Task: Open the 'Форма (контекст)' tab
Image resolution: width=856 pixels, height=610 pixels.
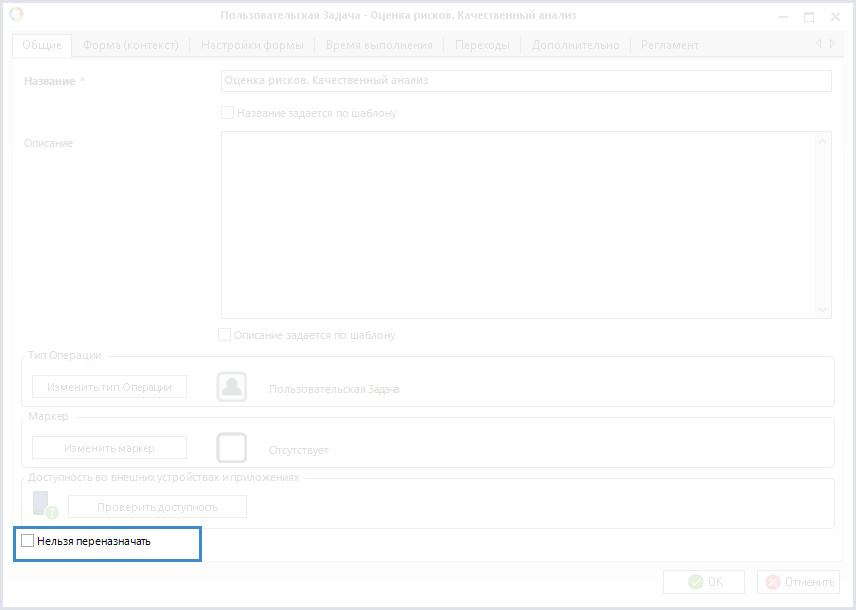Action: [x=131, y=45]
